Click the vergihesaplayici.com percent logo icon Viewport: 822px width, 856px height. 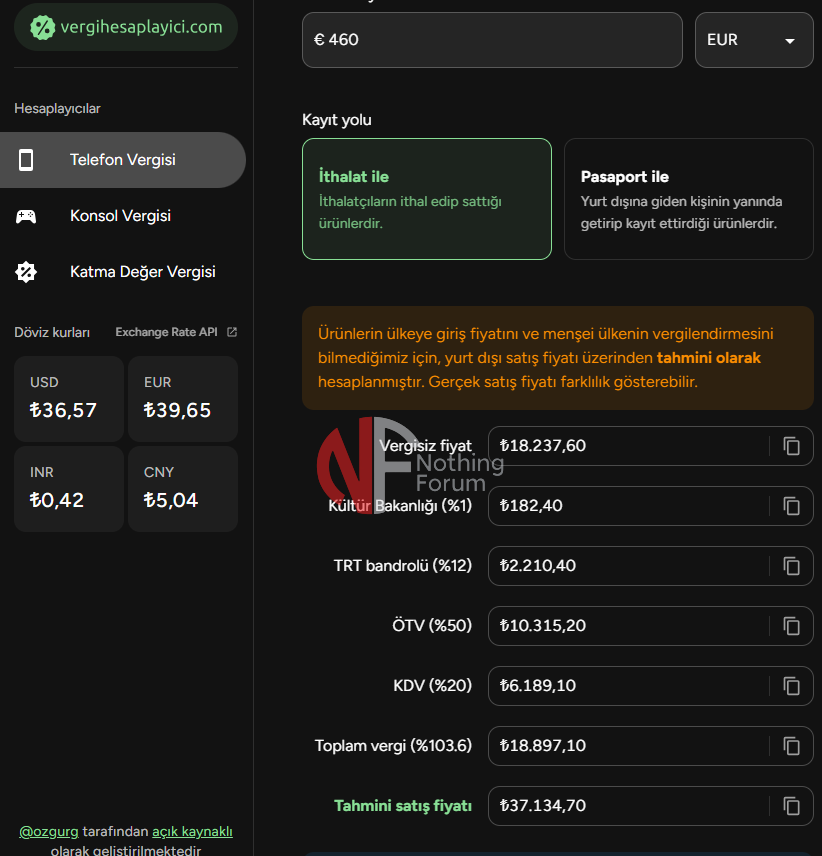42,28
